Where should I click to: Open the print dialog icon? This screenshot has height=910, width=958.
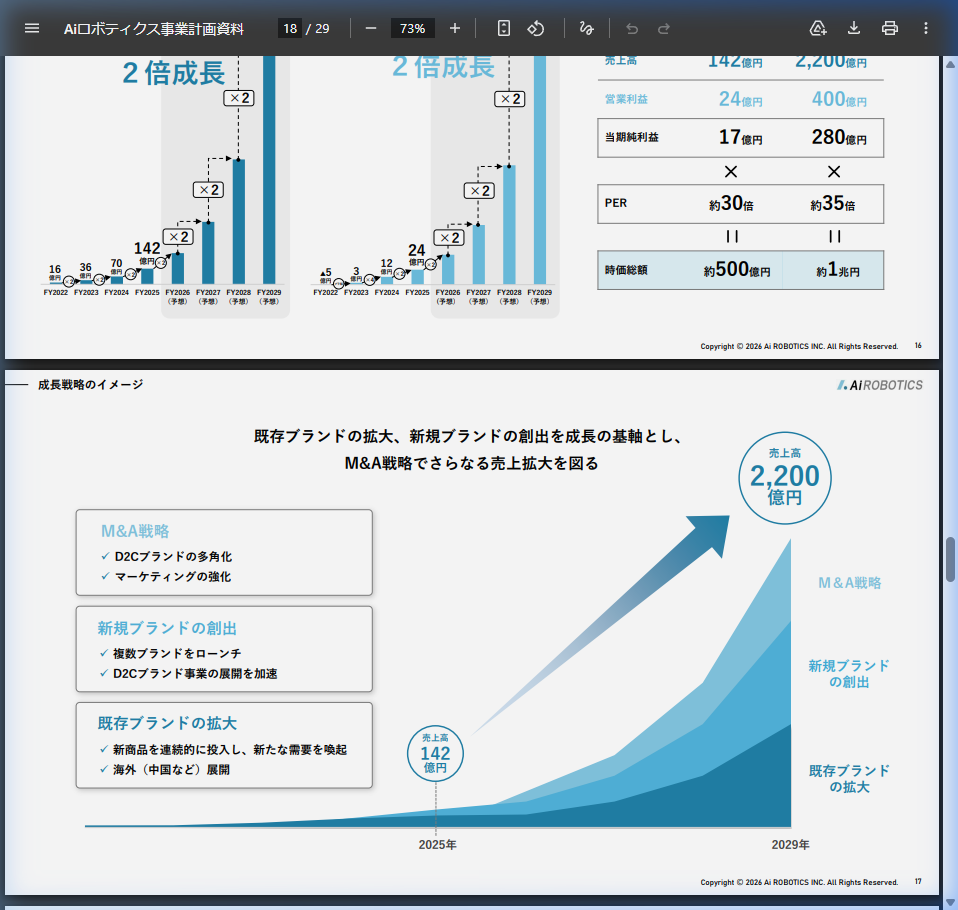click(x=889, y=28)
